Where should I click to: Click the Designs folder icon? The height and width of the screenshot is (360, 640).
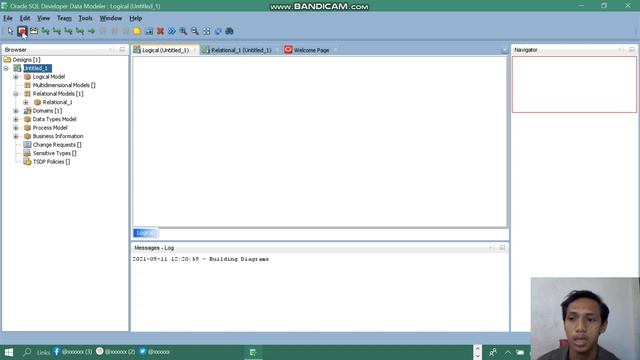pyautogui.click(x=7, y=60)
